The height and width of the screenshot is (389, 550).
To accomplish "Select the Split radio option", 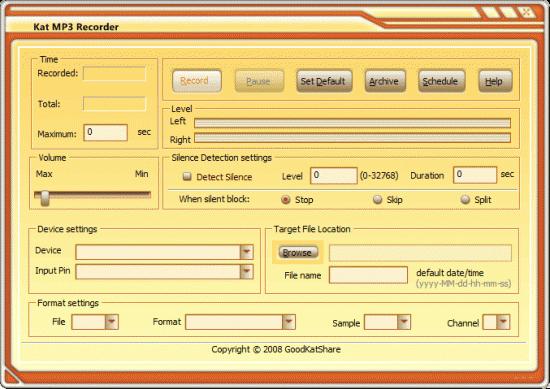I will [465, 200].
